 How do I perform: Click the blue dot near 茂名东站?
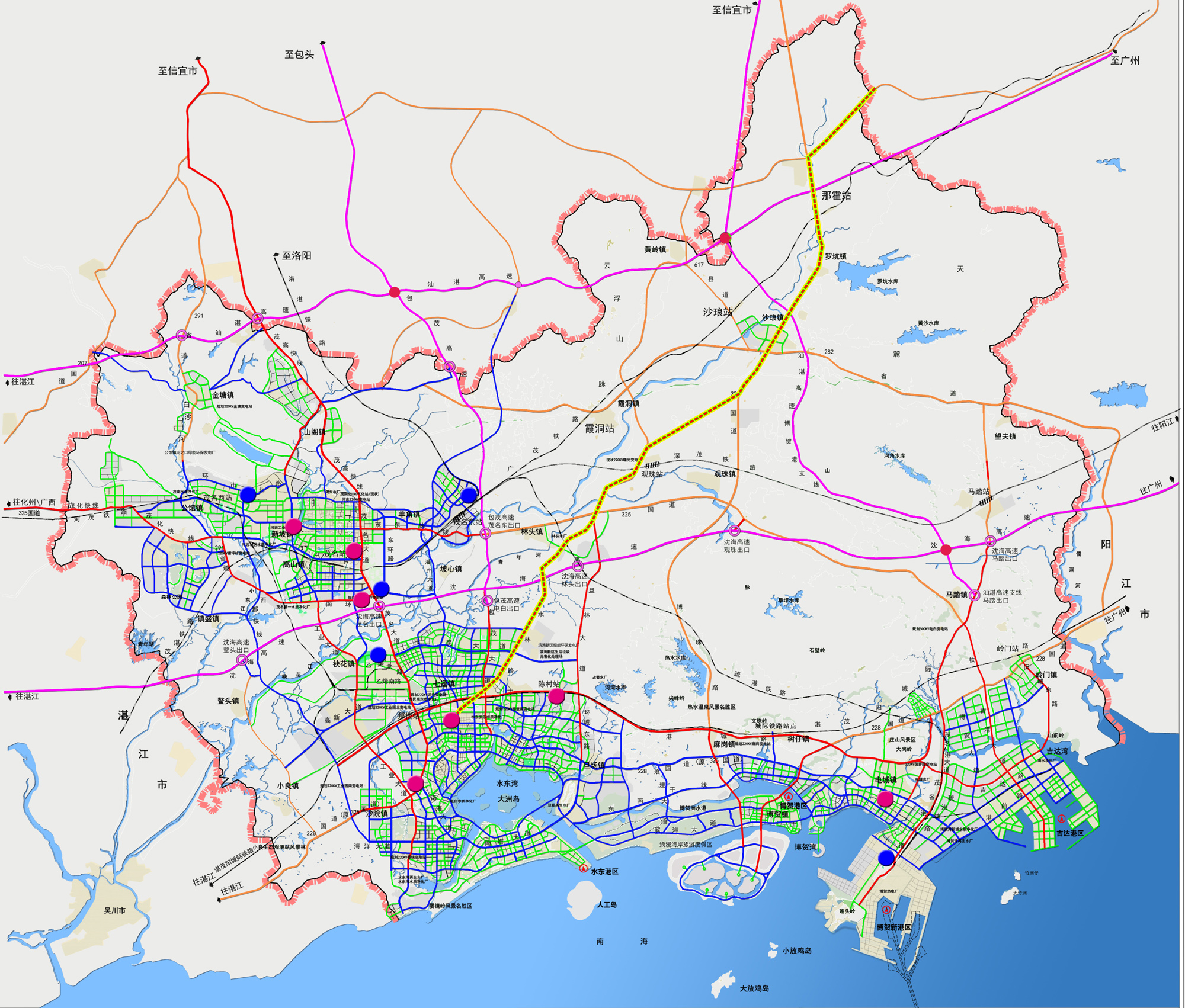(469, 495)
